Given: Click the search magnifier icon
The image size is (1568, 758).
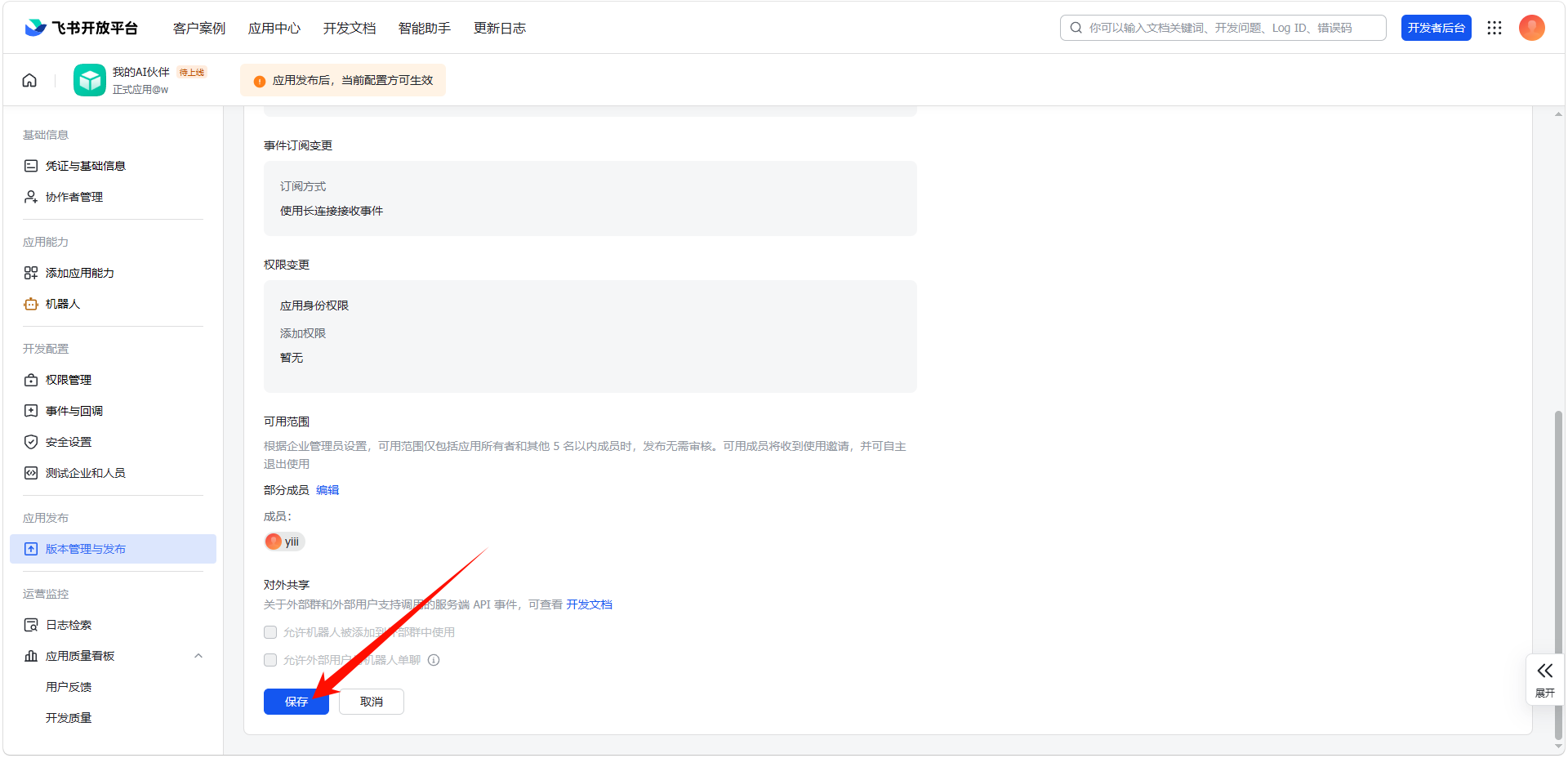Looking at the screenshot, I should 1076,28.
